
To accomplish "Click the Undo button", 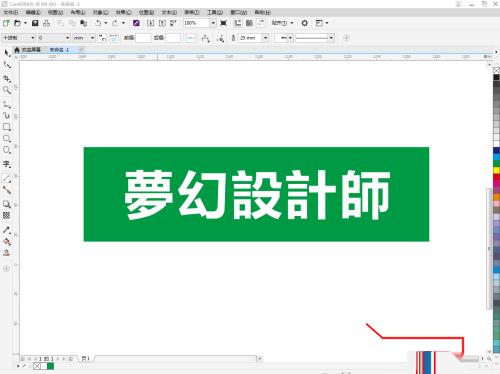I will (x=98, y=23).
